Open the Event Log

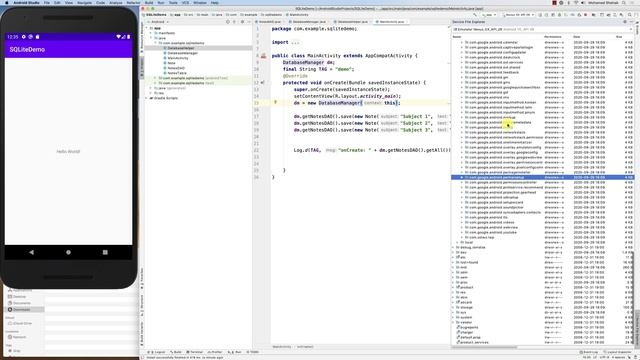point(589,352)
